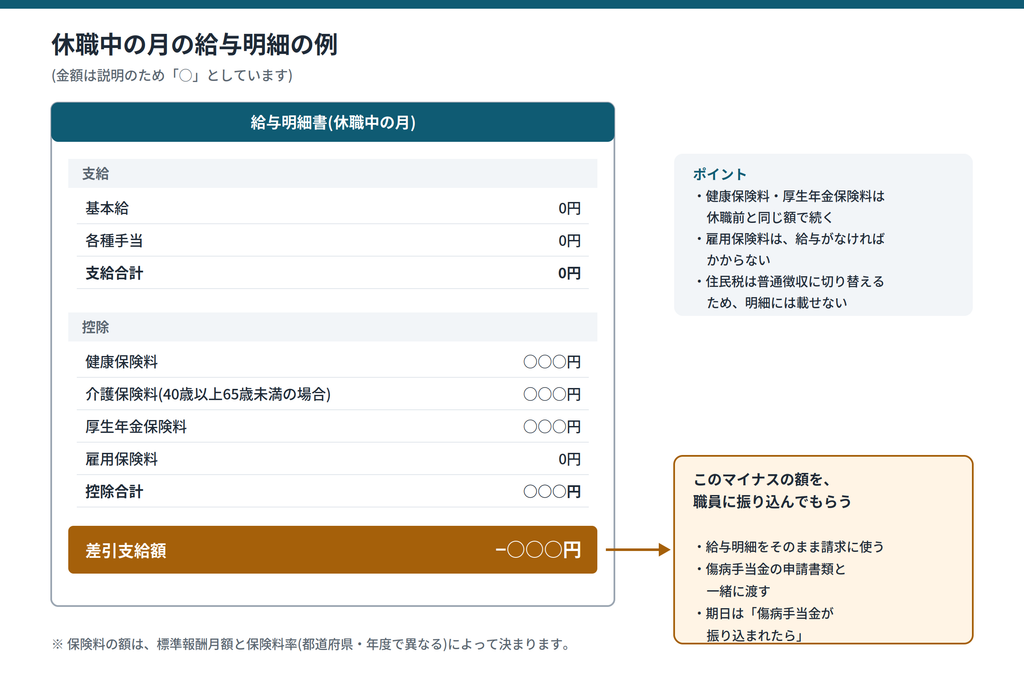
Task: Click the 控除合計 row label
Action: (114, 492)
